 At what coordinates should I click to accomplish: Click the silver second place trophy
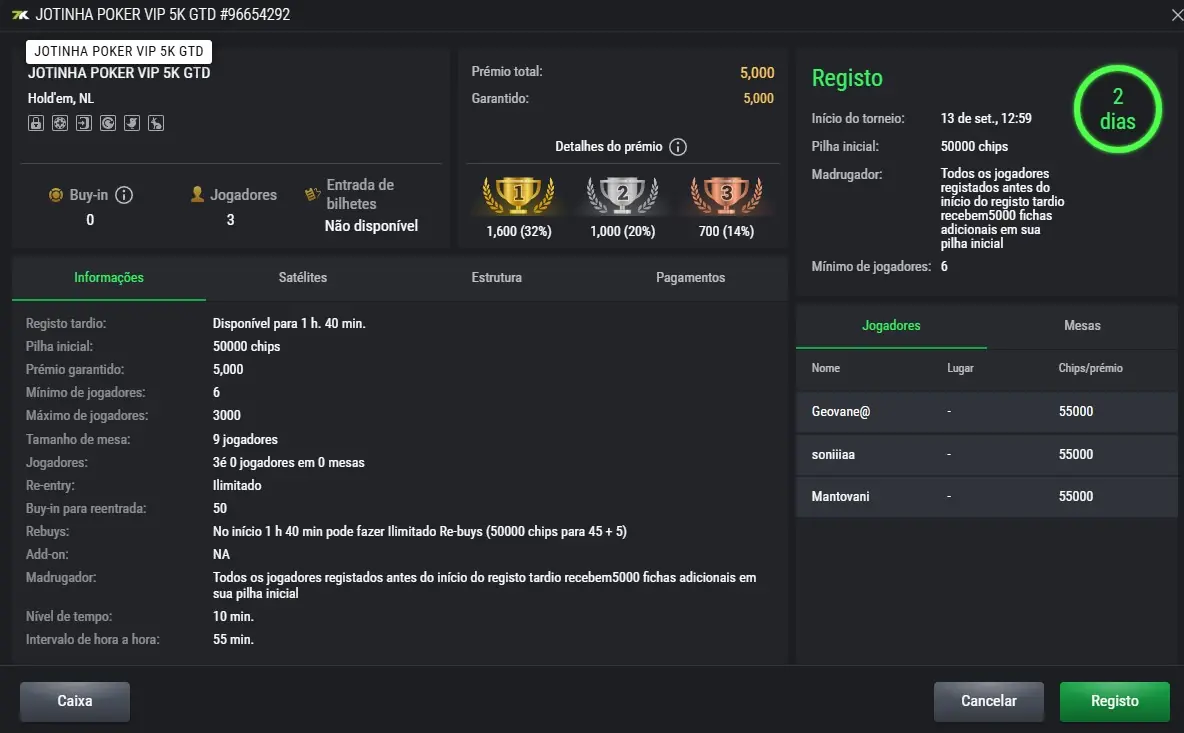coord(622,195)
